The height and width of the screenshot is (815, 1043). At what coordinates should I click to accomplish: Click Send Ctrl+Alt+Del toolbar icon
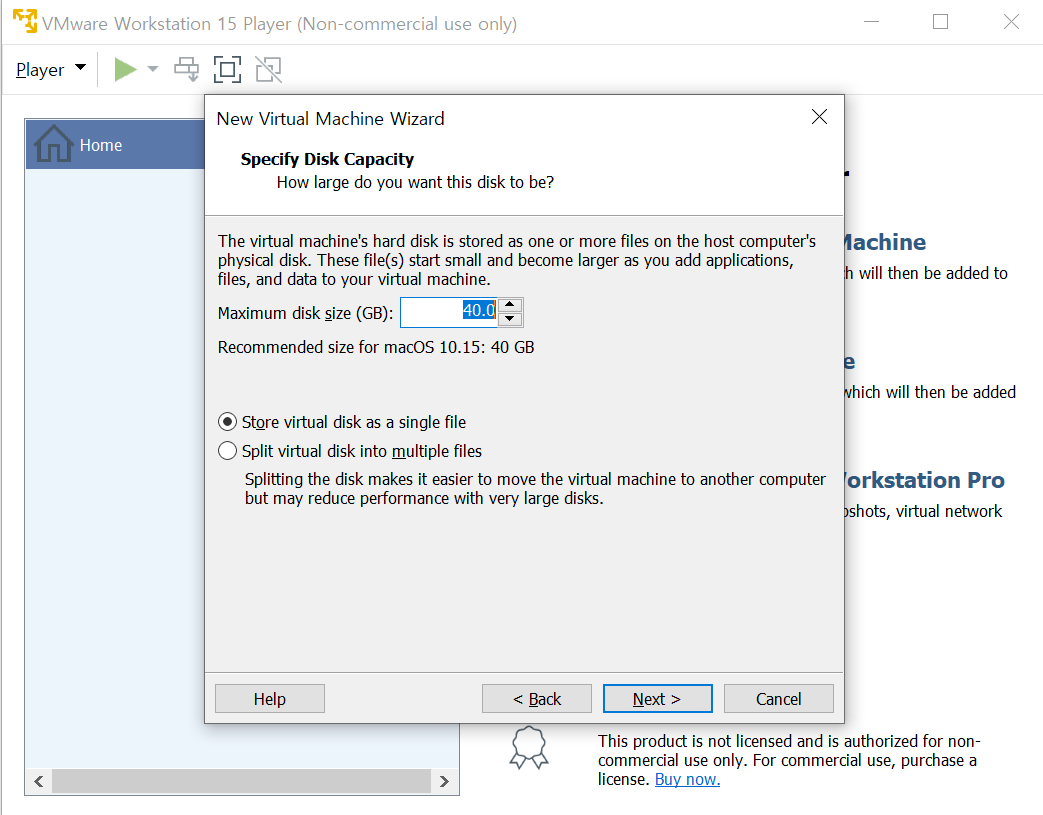(x=187, y=69)
